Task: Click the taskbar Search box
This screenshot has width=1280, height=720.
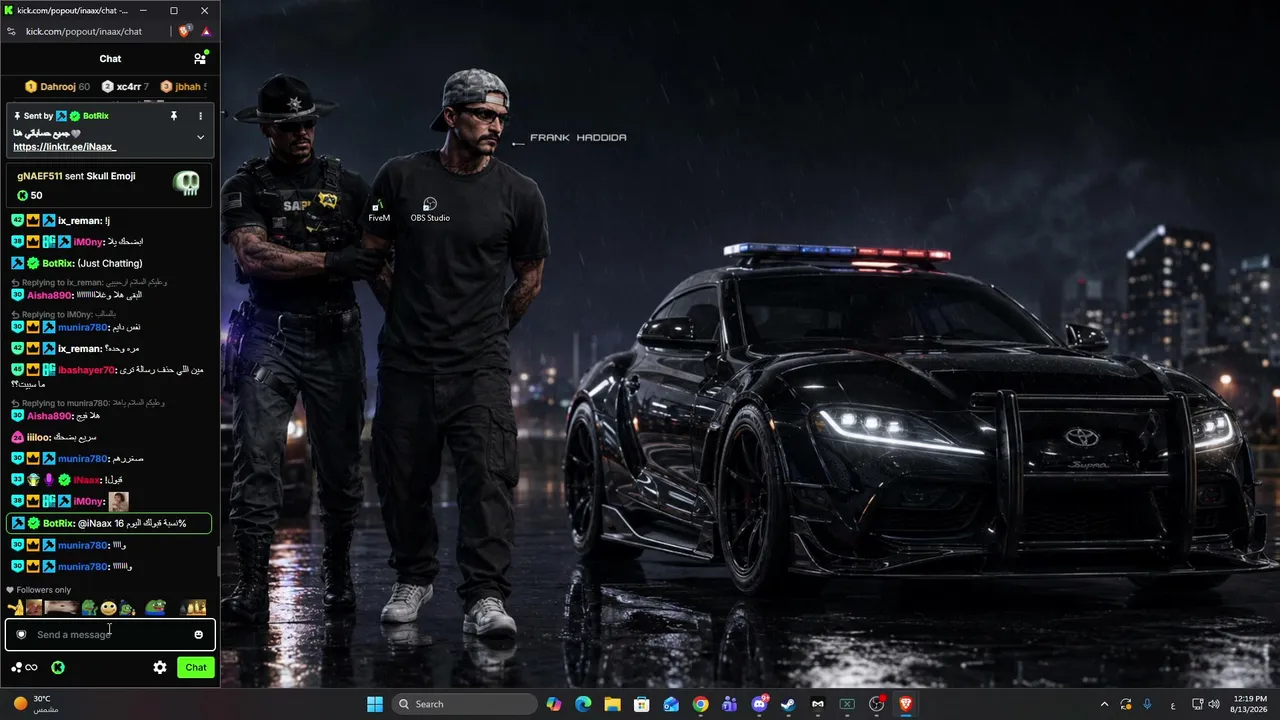Action: point(464,704)
